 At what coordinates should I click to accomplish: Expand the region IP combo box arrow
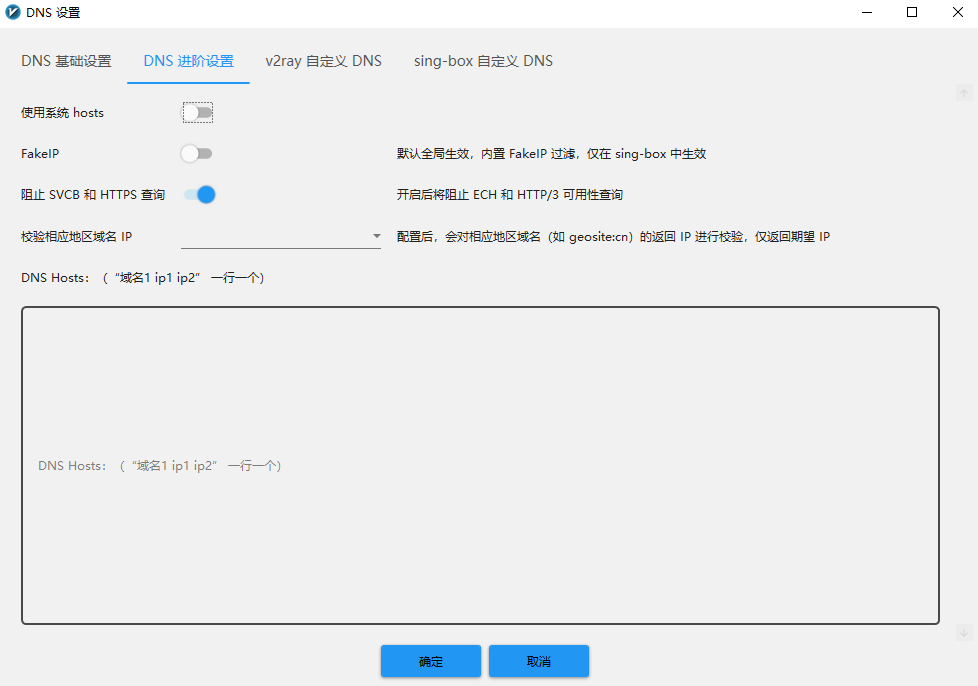375,236
